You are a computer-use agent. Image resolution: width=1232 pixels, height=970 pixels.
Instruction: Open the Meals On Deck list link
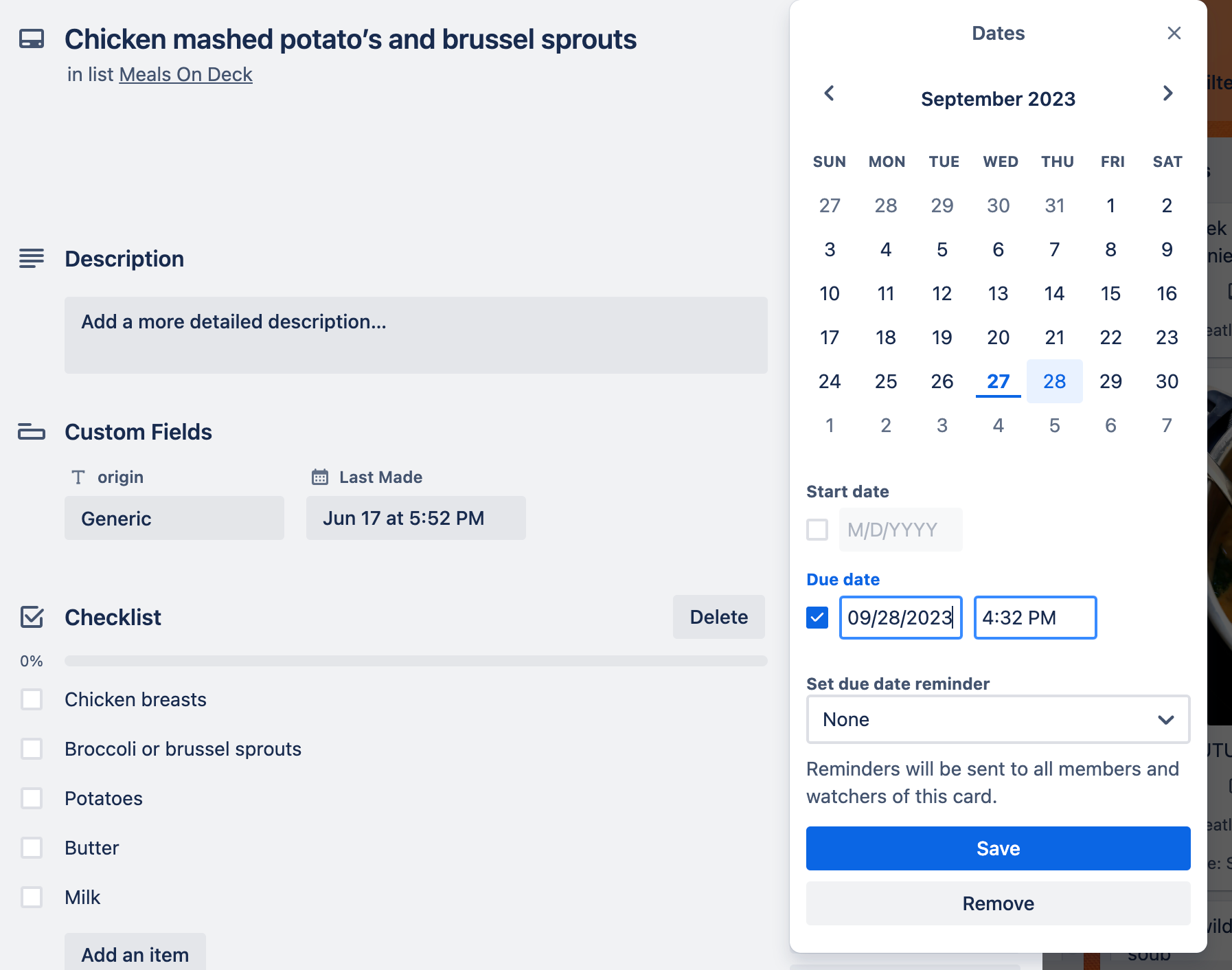point(186,74)
